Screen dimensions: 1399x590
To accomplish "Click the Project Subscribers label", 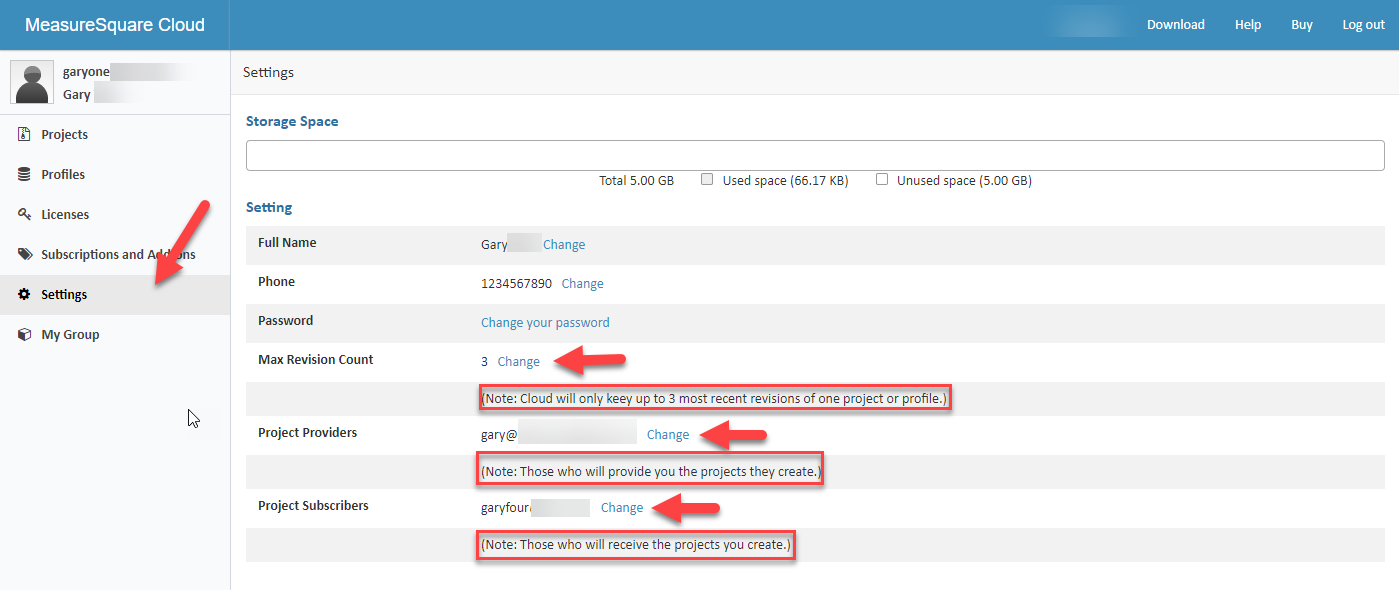I will coord(314,506).
